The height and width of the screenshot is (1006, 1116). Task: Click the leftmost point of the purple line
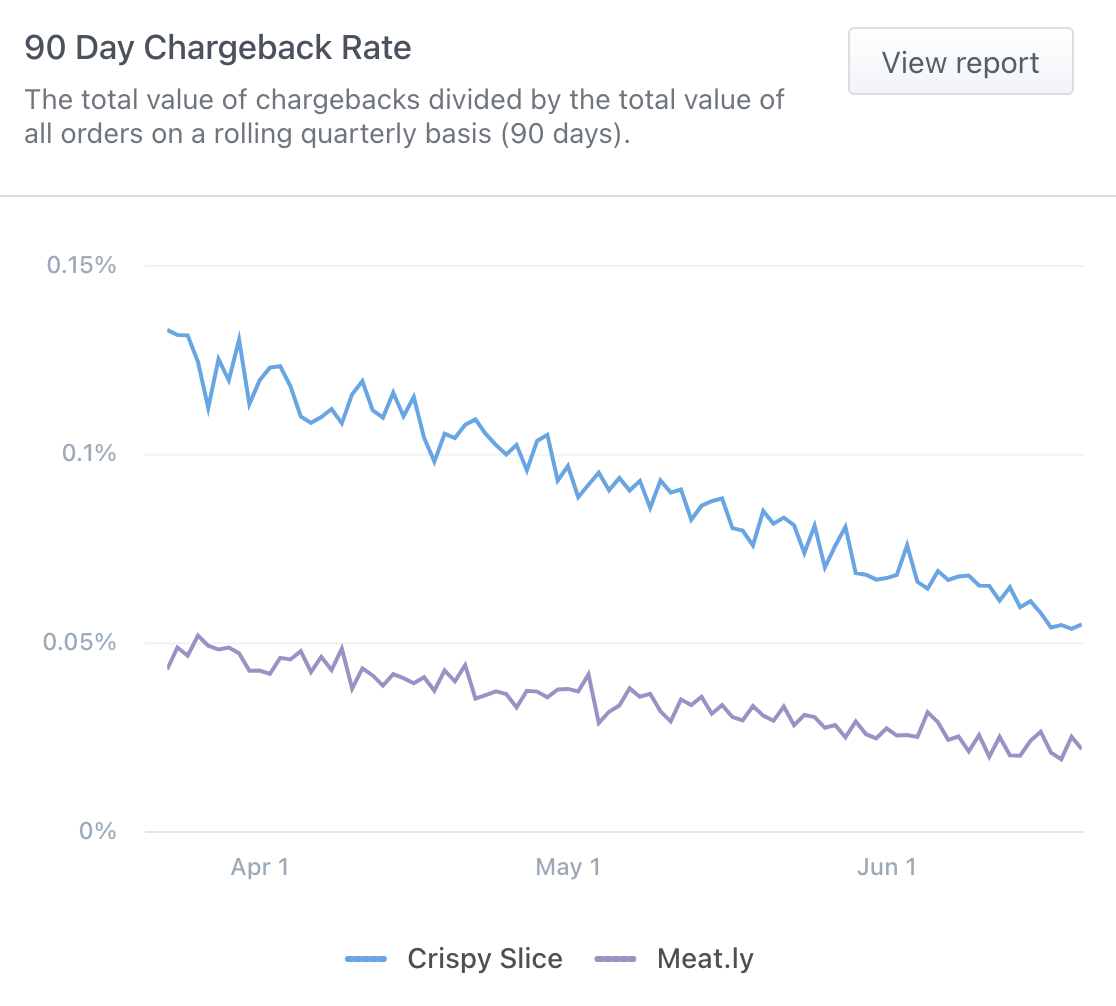(x=168, y=668)
